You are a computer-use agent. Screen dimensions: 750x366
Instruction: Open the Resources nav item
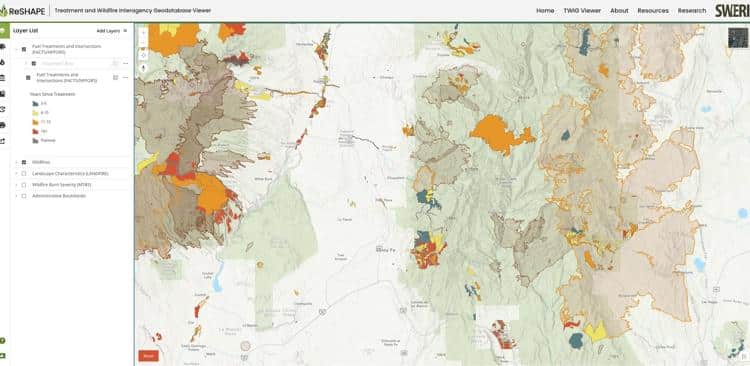(x=653, y=11)
